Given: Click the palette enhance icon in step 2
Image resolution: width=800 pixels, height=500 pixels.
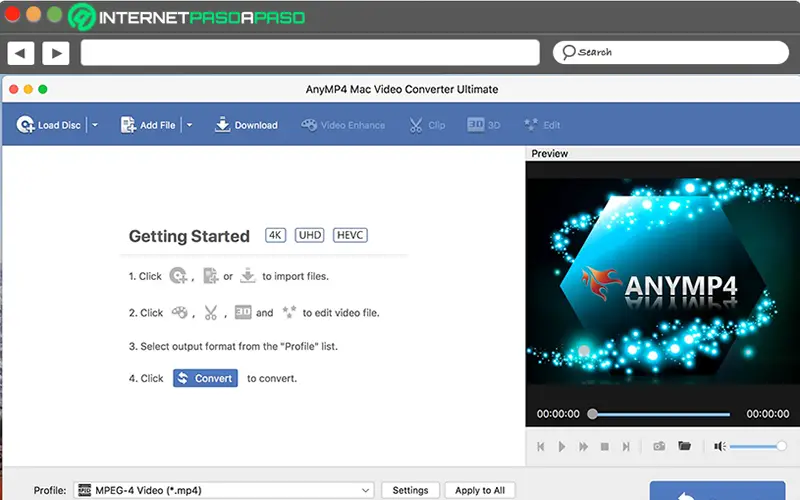Looking at the screenshot, I should coord(179,312).
